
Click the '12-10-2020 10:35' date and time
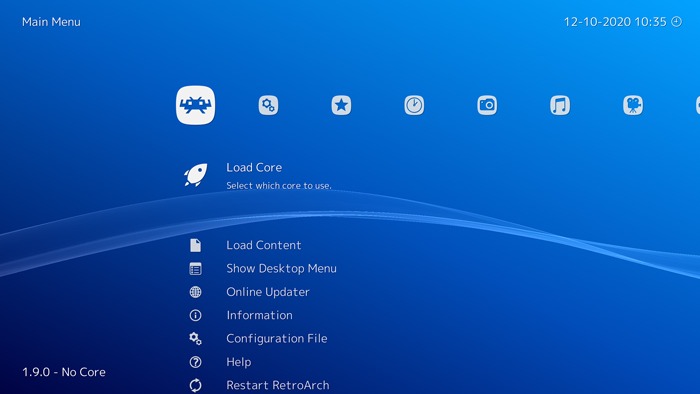(615, 22)
